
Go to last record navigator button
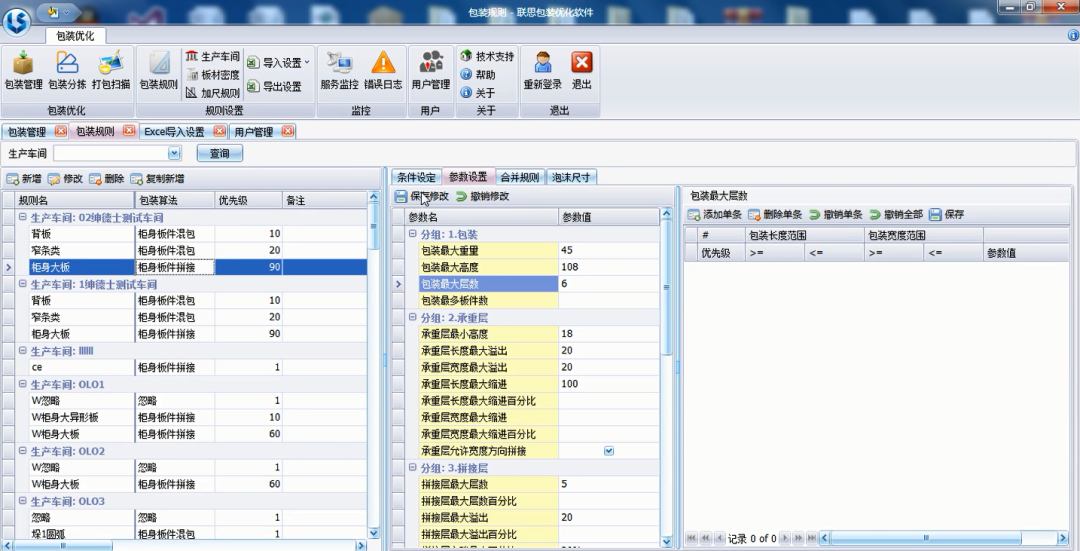(x=812, y=538)
